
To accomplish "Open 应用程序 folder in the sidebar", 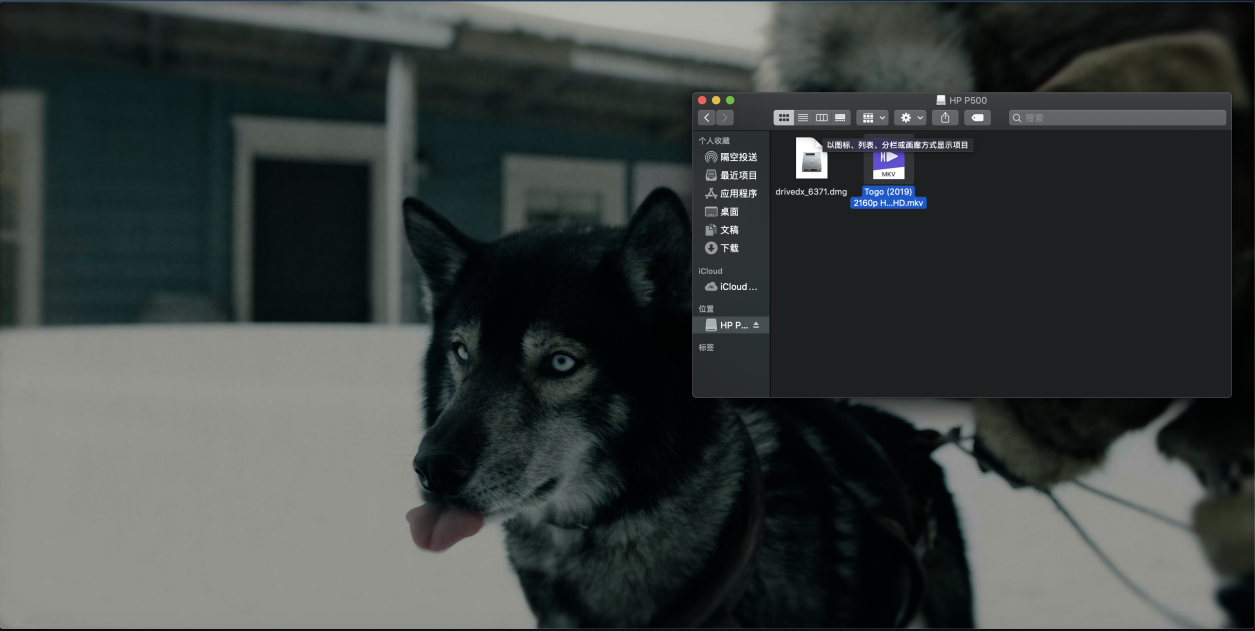I will click(731, 193).
